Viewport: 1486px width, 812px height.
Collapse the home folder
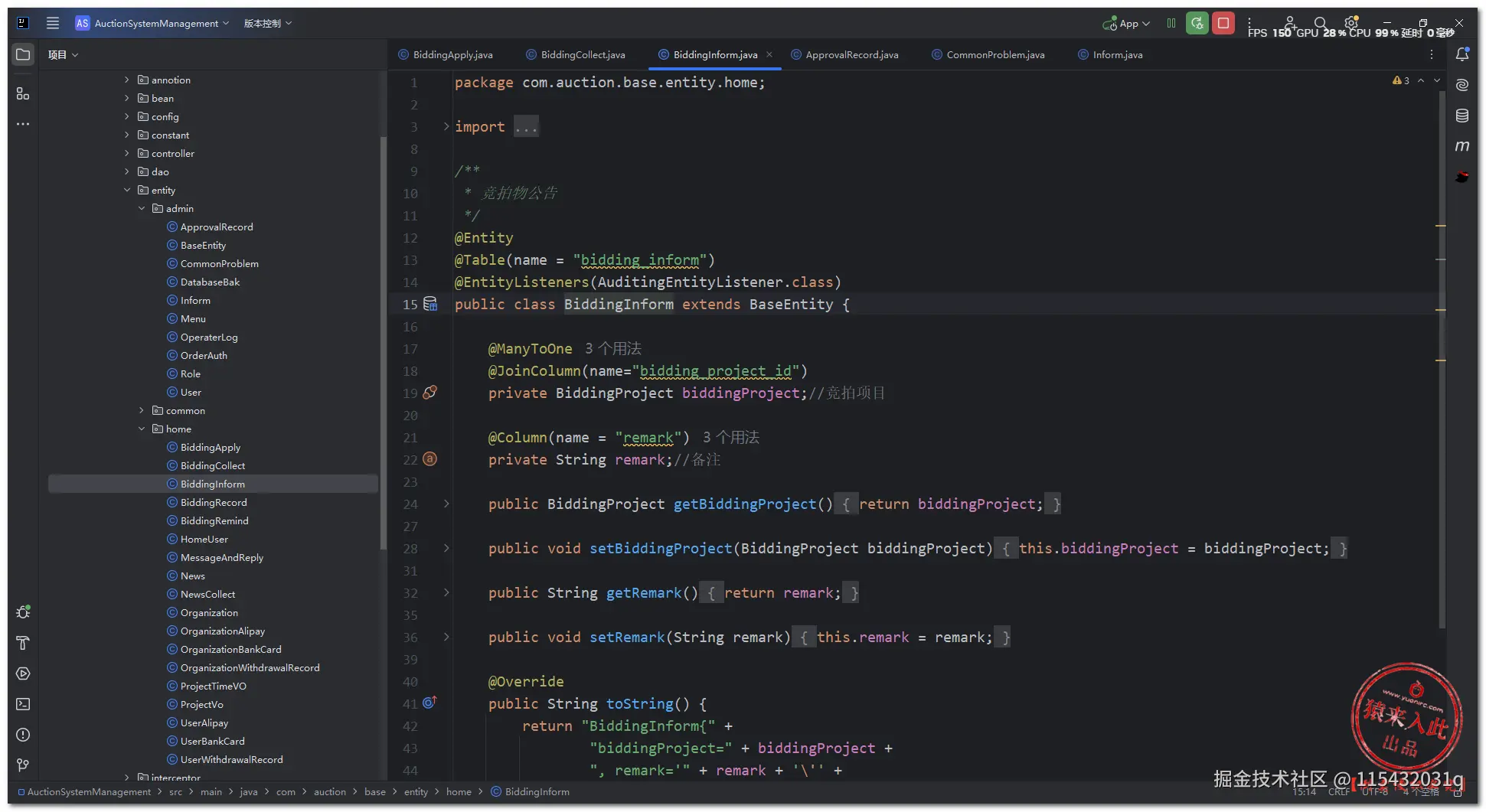(x=142, y=429)
